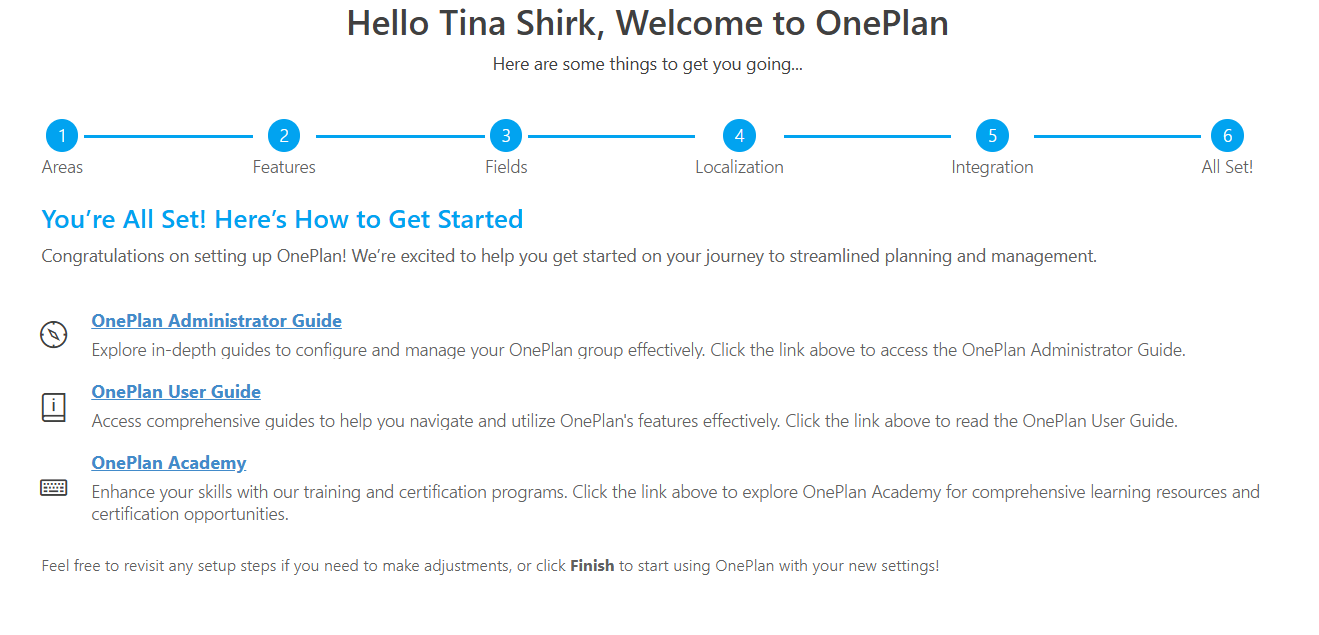Choose the Integration step label
Viewport: 1319px width, 635px height.
click(x=992, y=167)
